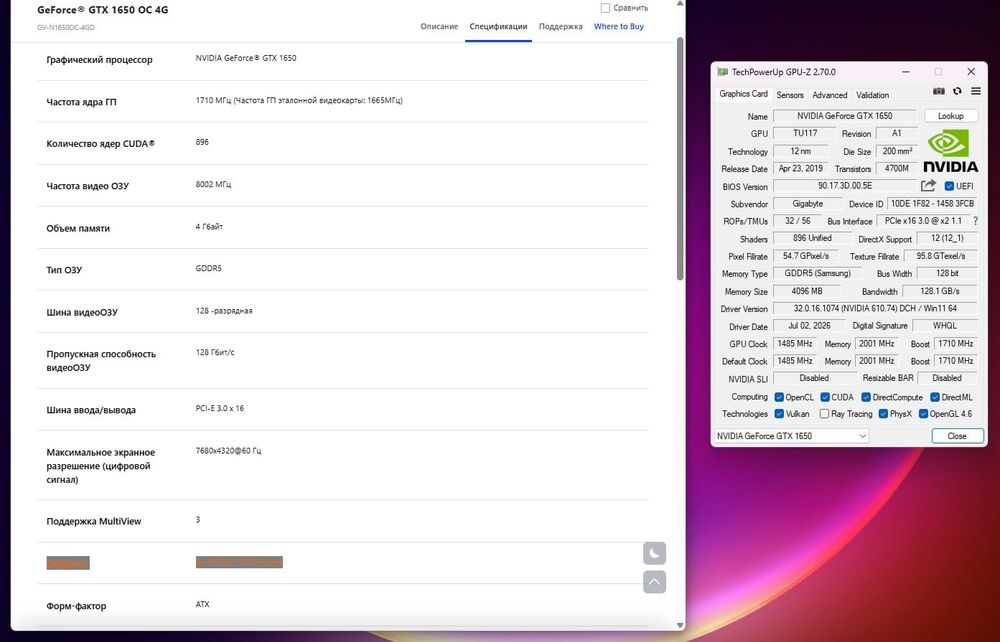1000x642 pixels.
Task: Toggle the DirectML checkbox
Action: click(x=934, y=397)
